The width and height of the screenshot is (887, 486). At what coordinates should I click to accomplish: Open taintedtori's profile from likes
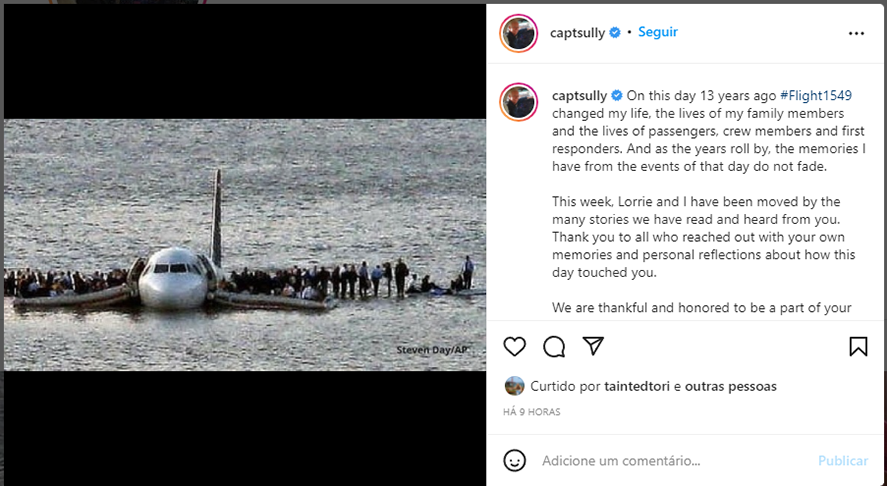(x=636, y=386)
